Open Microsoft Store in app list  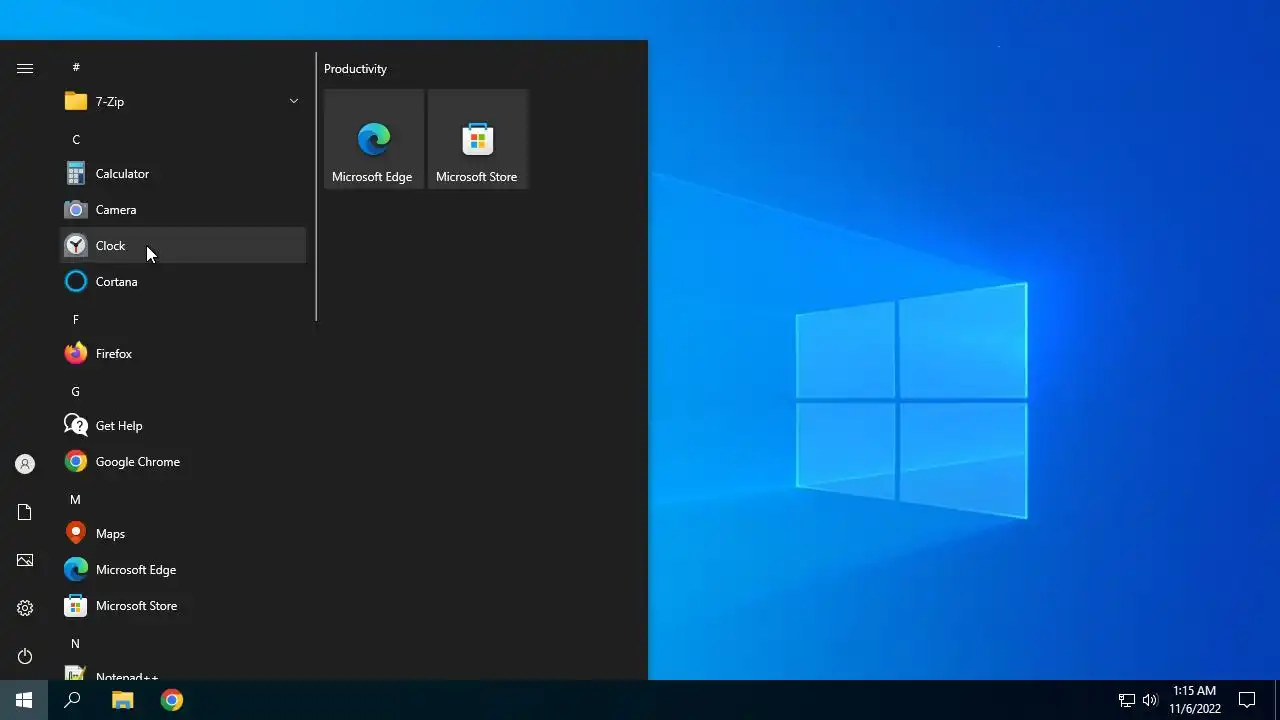183,606
